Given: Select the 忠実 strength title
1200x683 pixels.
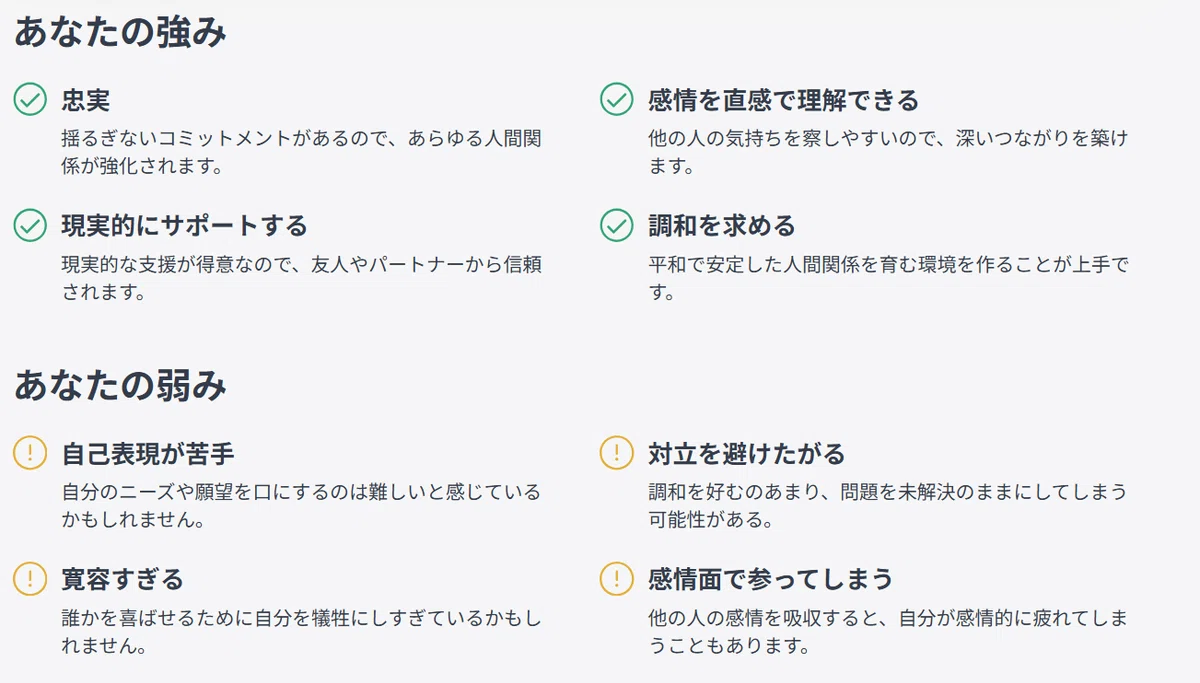Looking at the screenshot, I should (86, 100).
